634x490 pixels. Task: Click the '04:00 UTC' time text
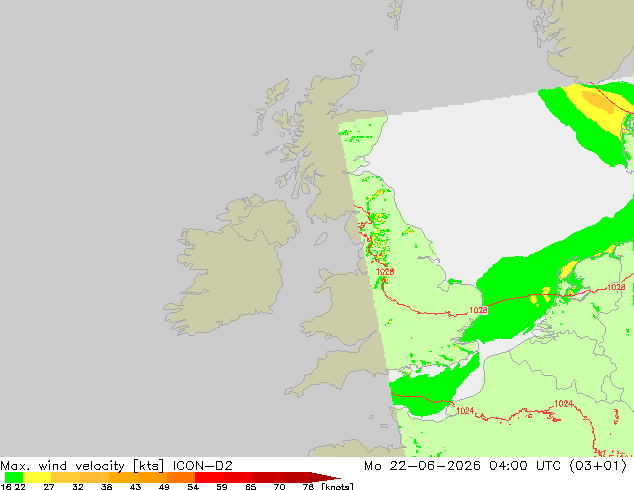coord(525,466)
